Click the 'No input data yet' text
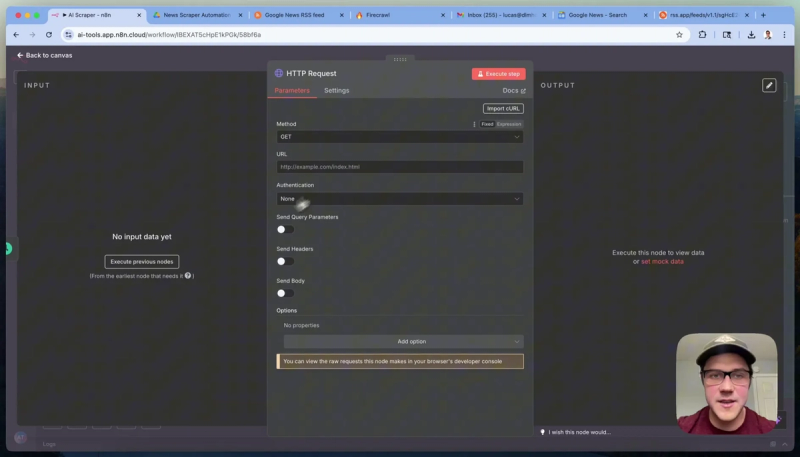800x457 pixels. [142, 237]
